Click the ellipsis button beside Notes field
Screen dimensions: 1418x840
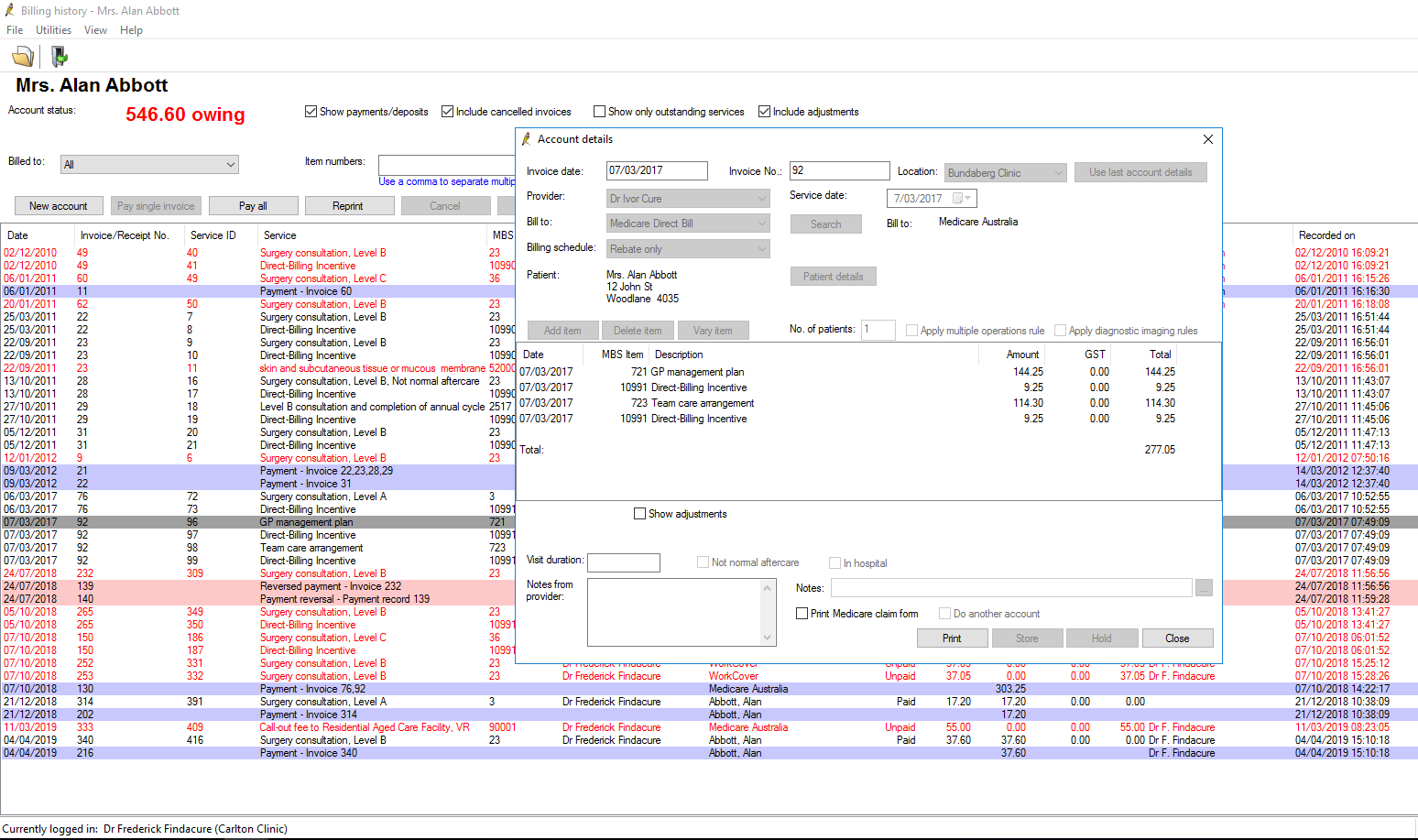(x=1204, y=587)
